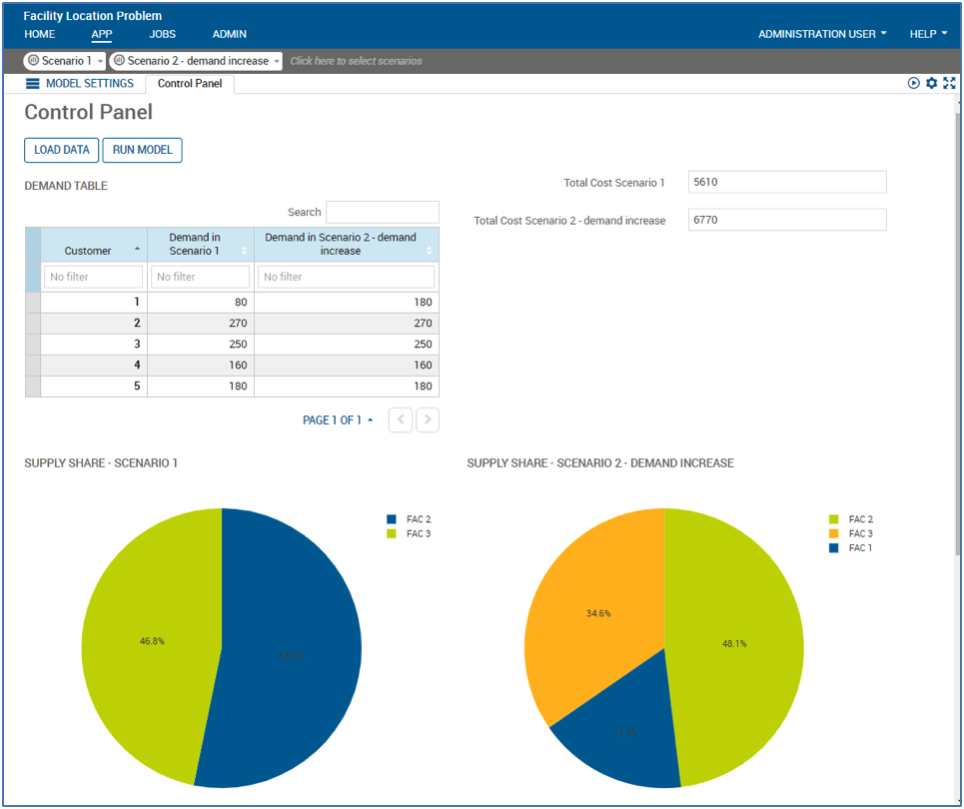This screenshot has width=964, height=809.
Task: Click the next page chevron below the table
Action: 427,420
